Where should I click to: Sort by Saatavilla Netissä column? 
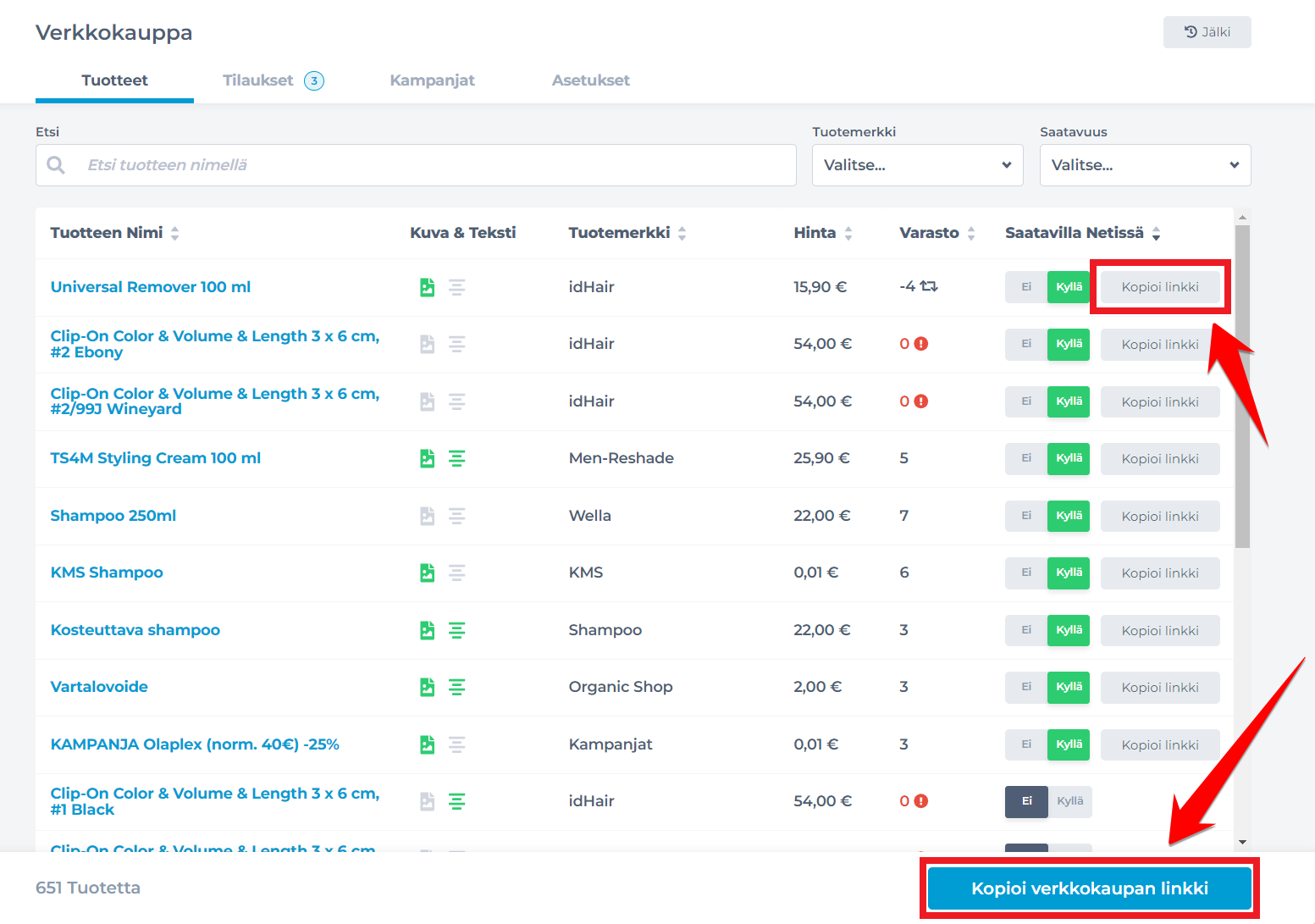click(x=1083, y=233)
